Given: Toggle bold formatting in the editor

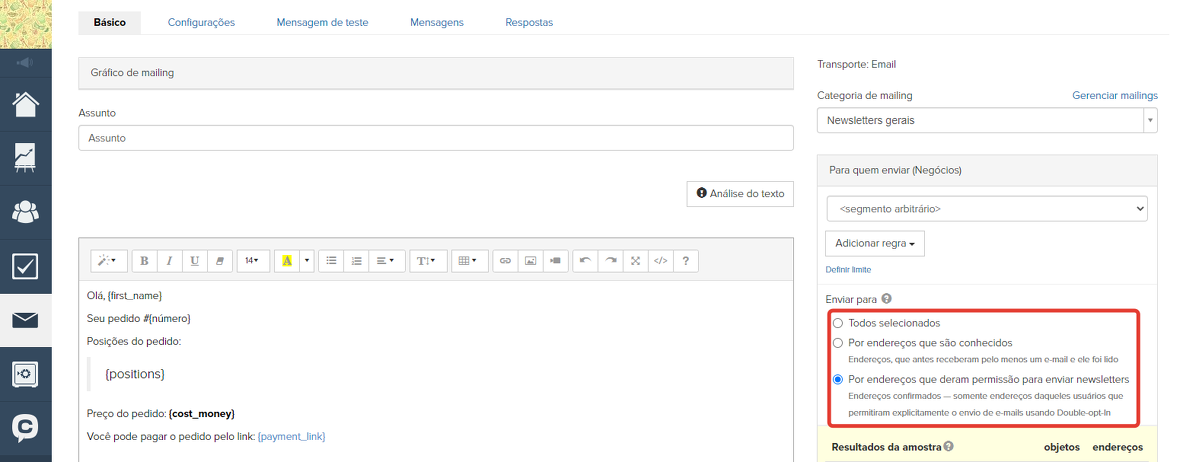Looking at the screenshot, I should [x=144, y=261].
